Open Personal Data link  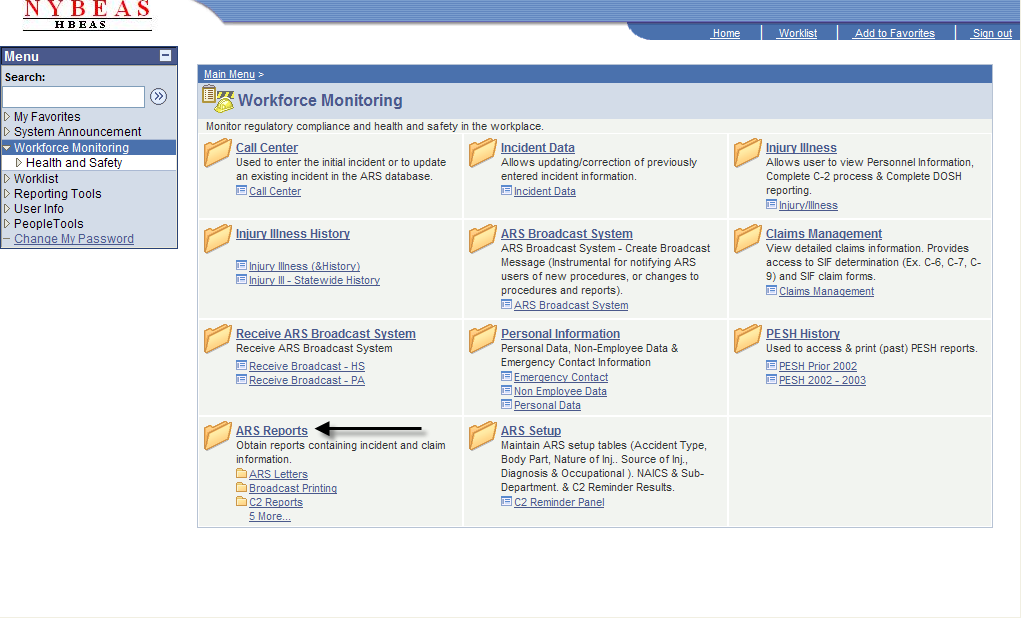(x=548, y=405)
